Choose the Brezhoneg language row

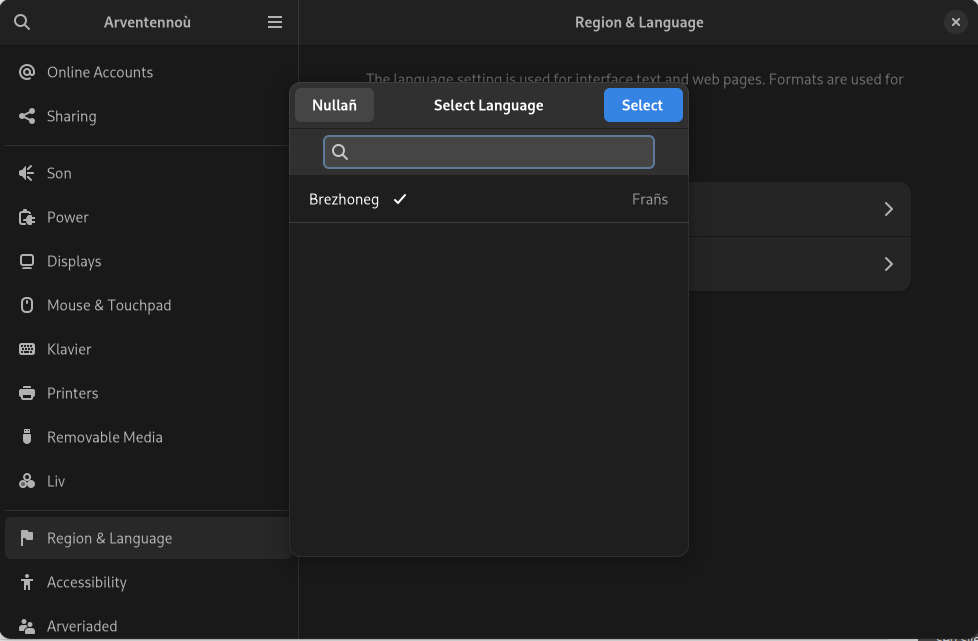(489, 200)
